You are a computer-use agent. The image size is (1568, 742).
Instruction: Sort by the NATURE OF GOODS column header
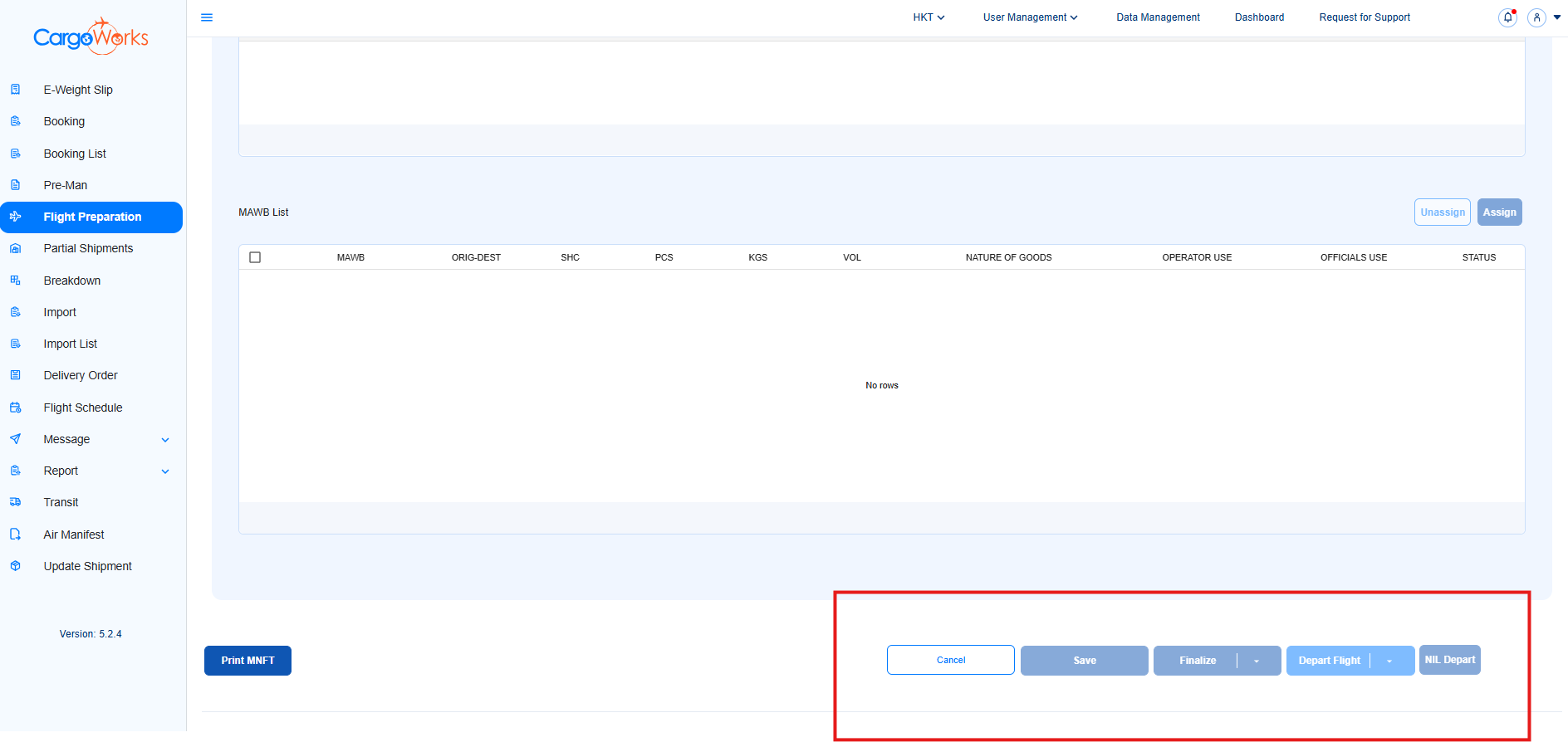coord(1008,257)
